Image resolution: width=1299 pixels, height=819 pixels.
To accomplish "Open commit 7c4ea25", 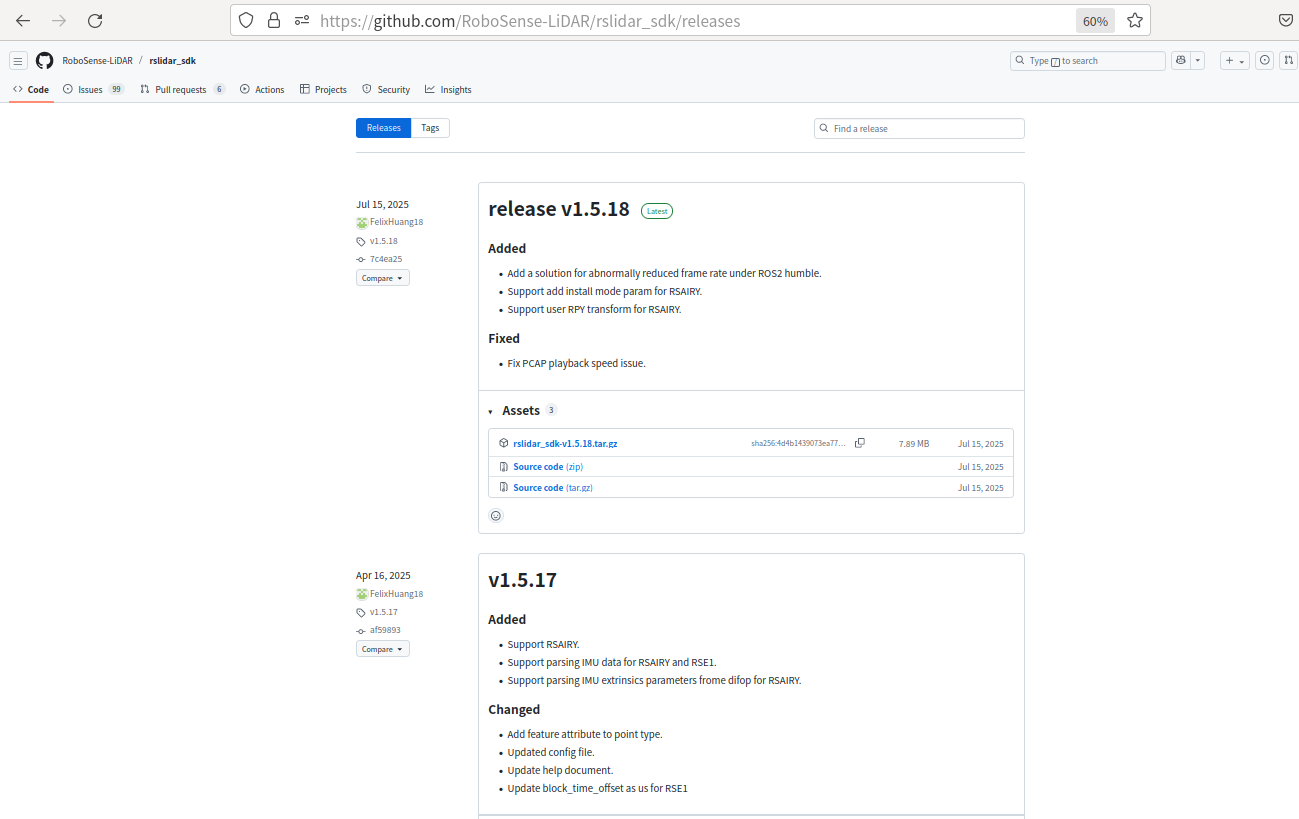I will [x=386, y=259].
